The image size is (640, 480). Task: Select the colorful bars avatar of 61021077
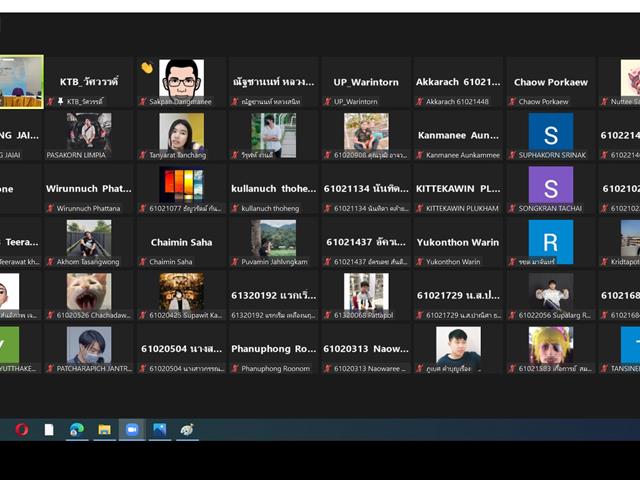point(182,186)
